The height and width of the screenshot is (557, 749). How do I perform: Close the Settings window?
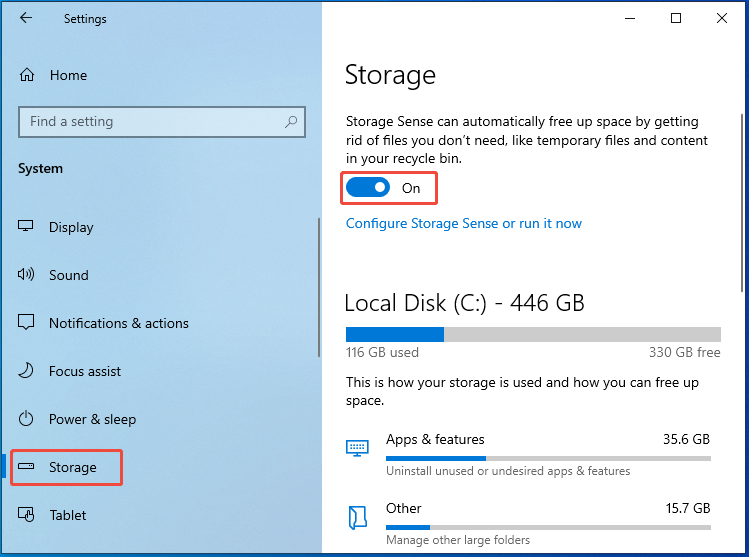coord(722,18)
